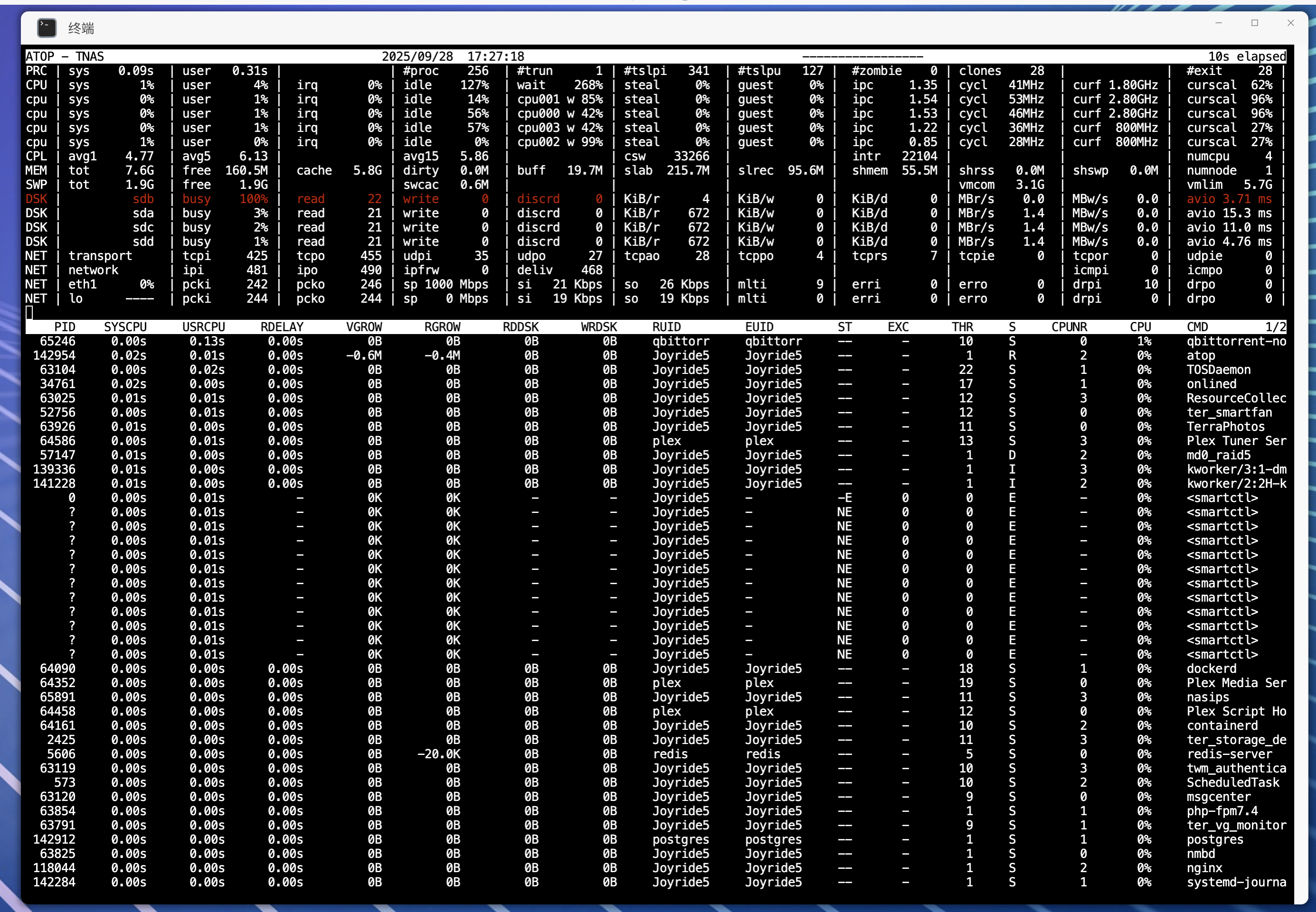The image size is (1316, 912).
Task: Click the redis-server process name
Action: pyautogui.click(x=1229, y=754)
